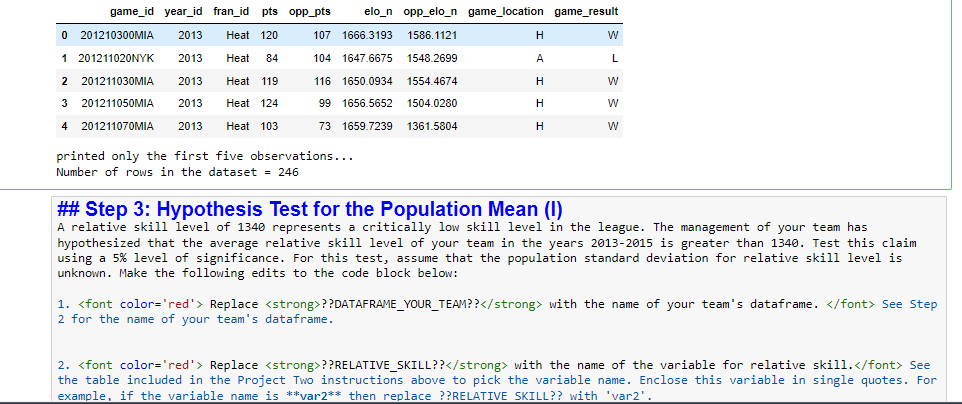This screenshot has width=962, height=404.
Task: Select cell 201211020NYK in row 1
Action: (117, 58)
